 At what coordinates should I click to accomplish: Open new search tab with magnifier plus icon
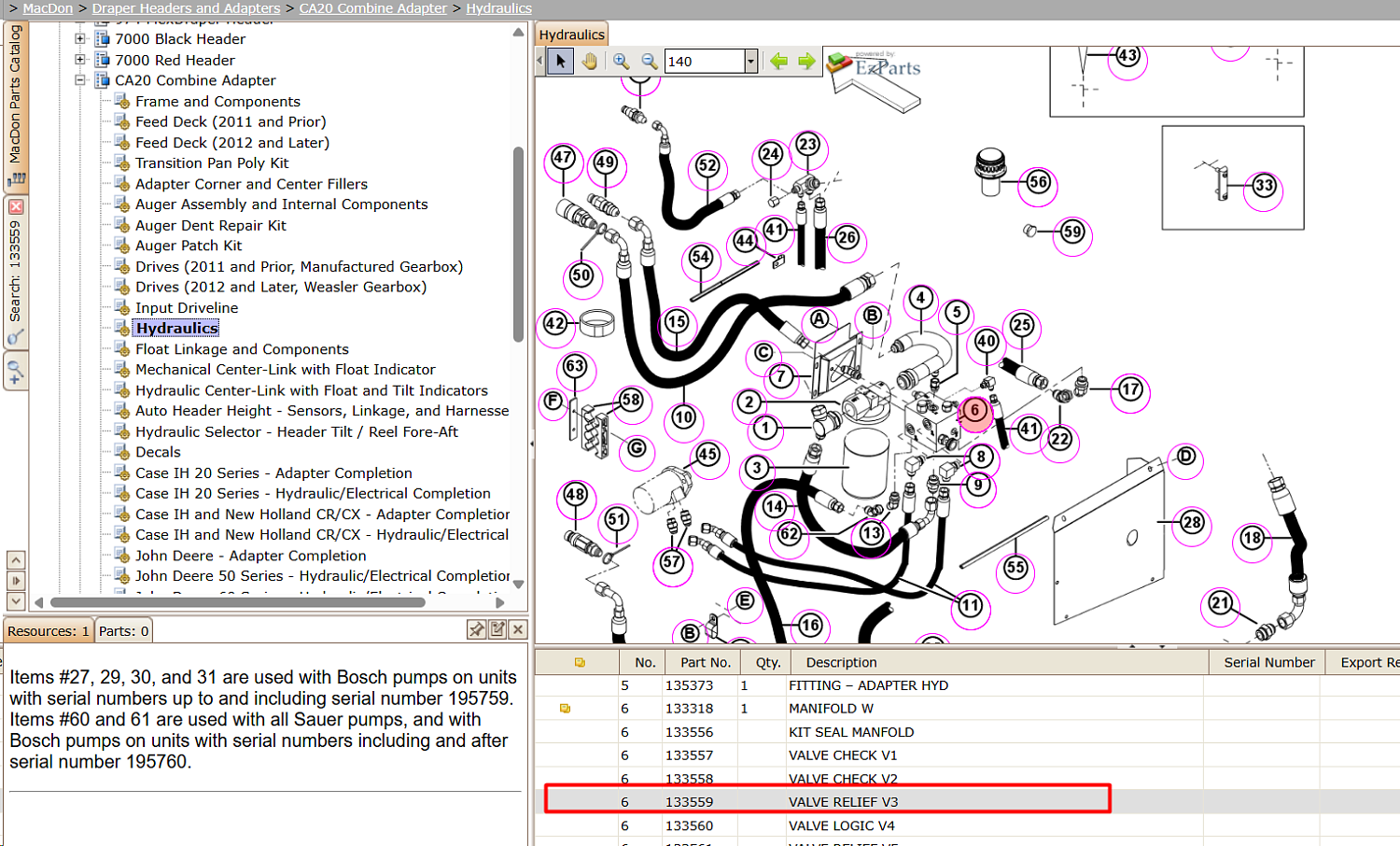click(16, 374)
